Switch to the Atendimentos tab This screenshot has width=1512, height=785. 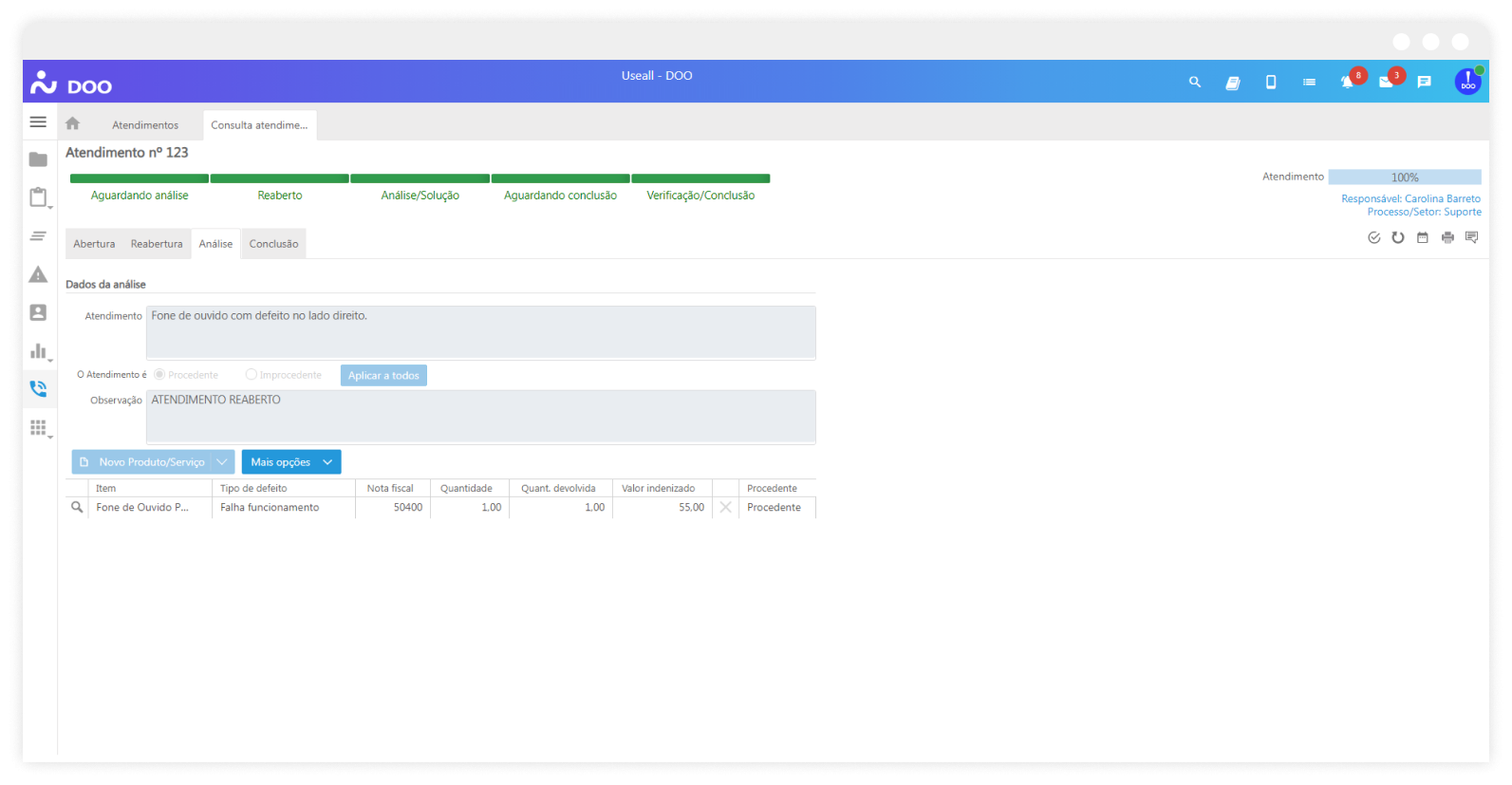click(x=145, y=125)
